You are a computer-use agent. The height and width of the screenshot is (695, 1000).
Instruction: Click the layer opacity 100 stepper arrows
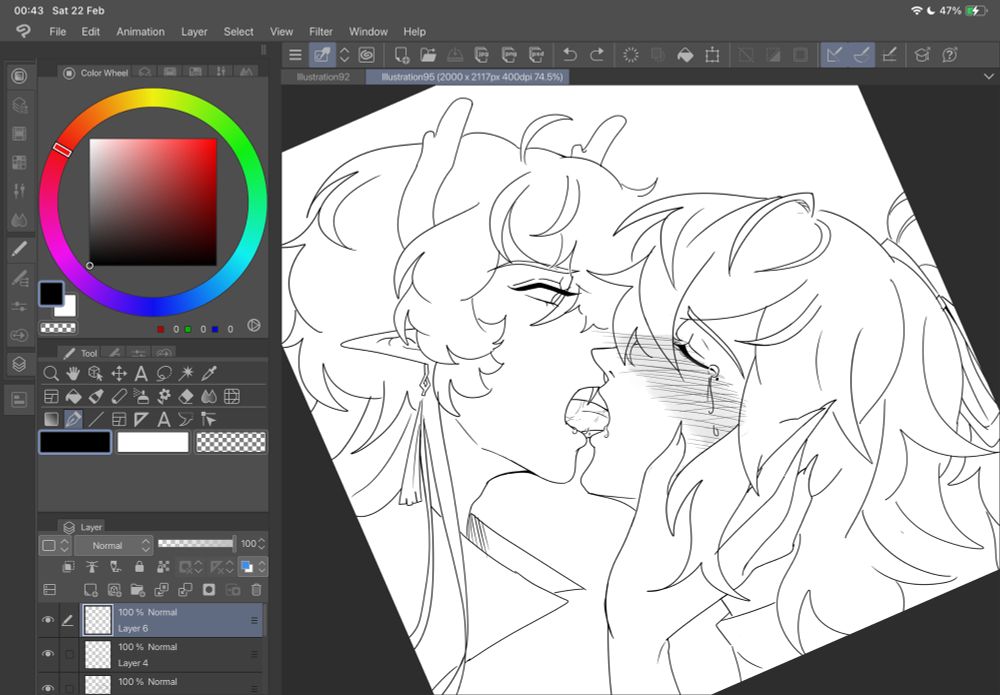[261, 544]
